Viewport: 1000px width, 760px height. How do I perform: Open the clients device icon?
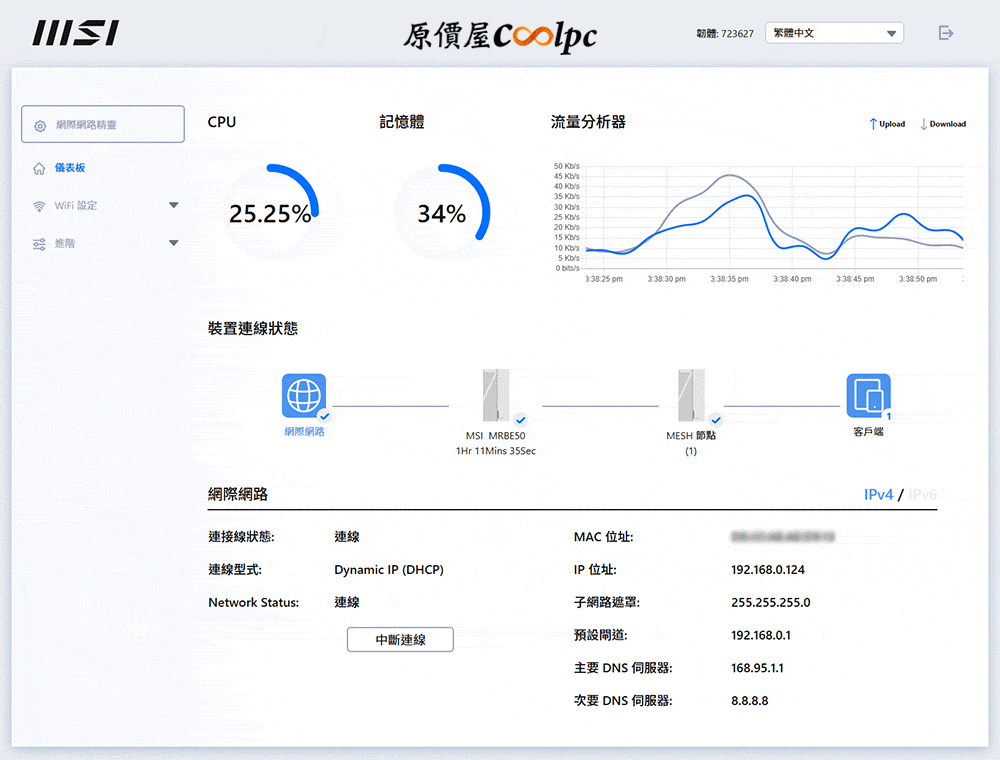coord(868,396)
